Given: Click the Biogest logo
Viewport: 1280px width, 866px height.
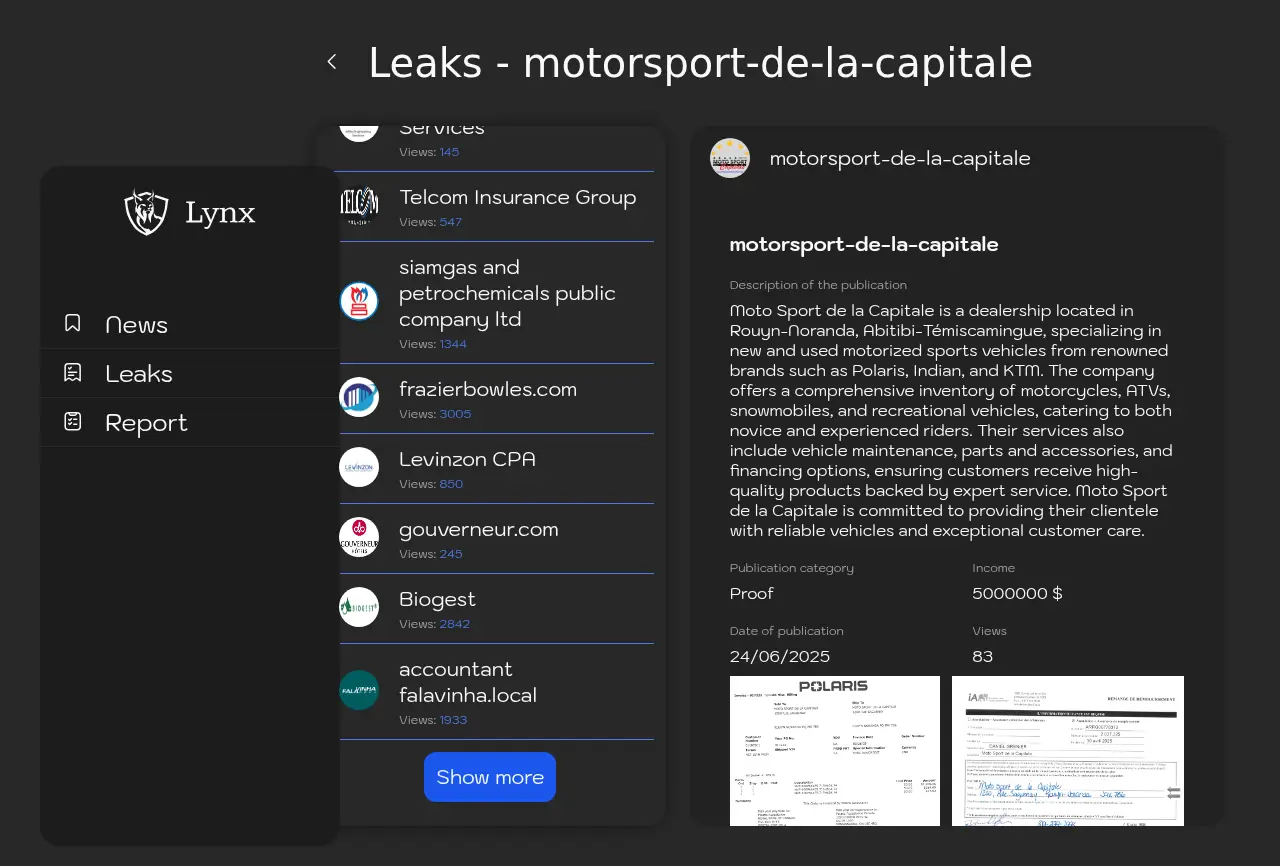Looking at the screenshot, I should coord(359,607).
